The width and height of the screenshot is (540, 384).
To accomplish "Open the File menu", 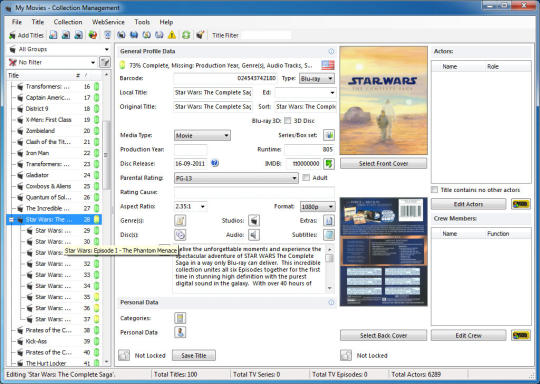I will [x=17, y=22].
